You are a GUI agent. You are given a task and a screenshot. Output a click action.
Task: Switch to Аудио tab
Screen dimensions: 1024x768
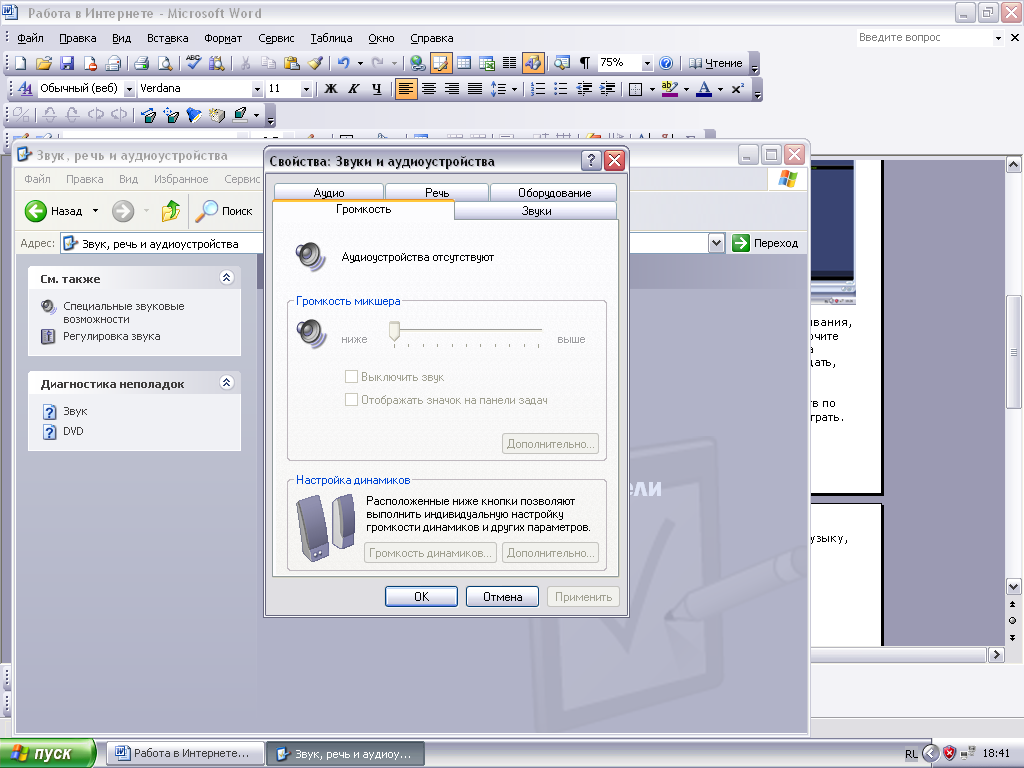[x=328, y=193]
